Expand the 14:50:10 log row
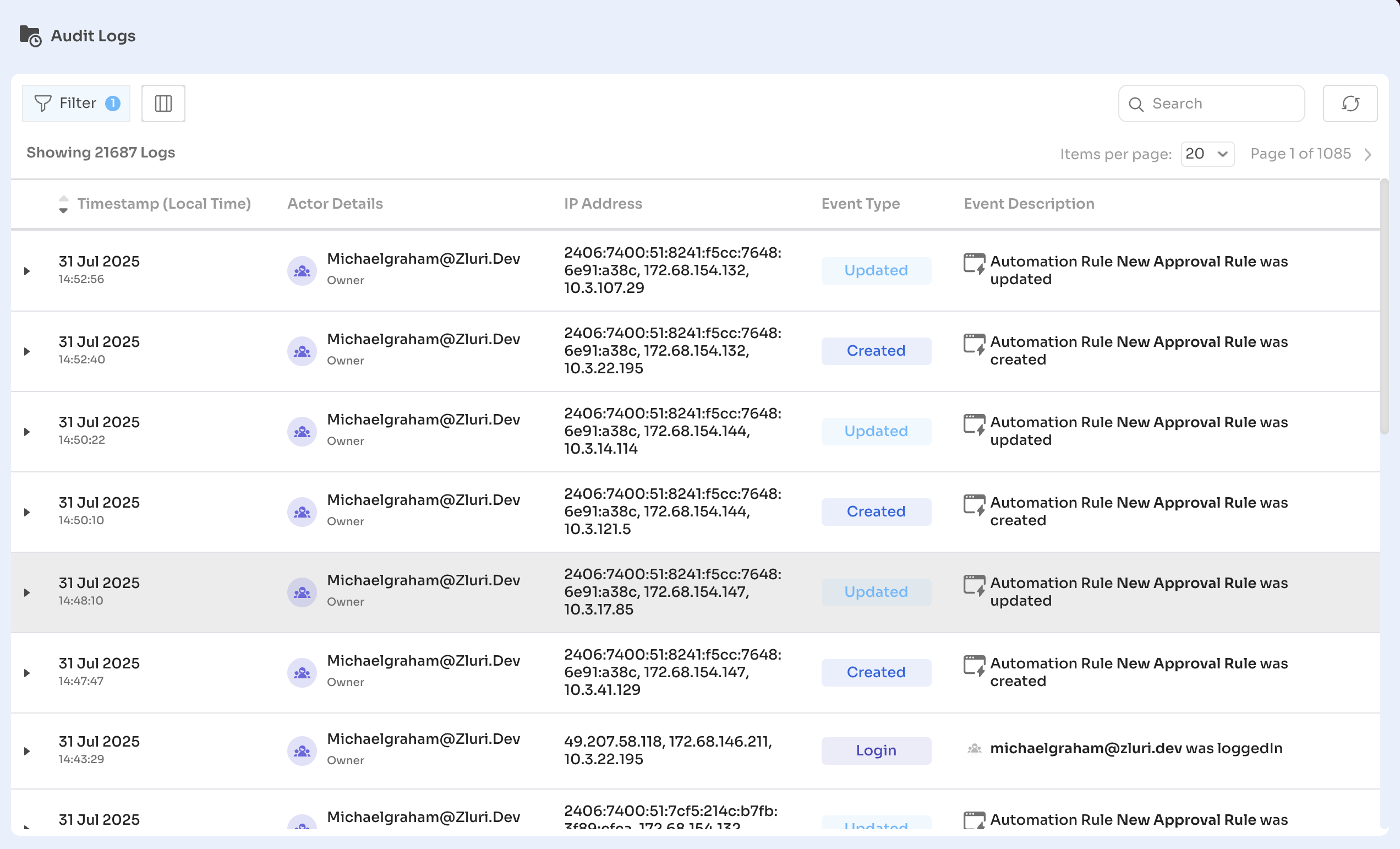This screenshot has height=849, width=1400. [x=27, y=513]
